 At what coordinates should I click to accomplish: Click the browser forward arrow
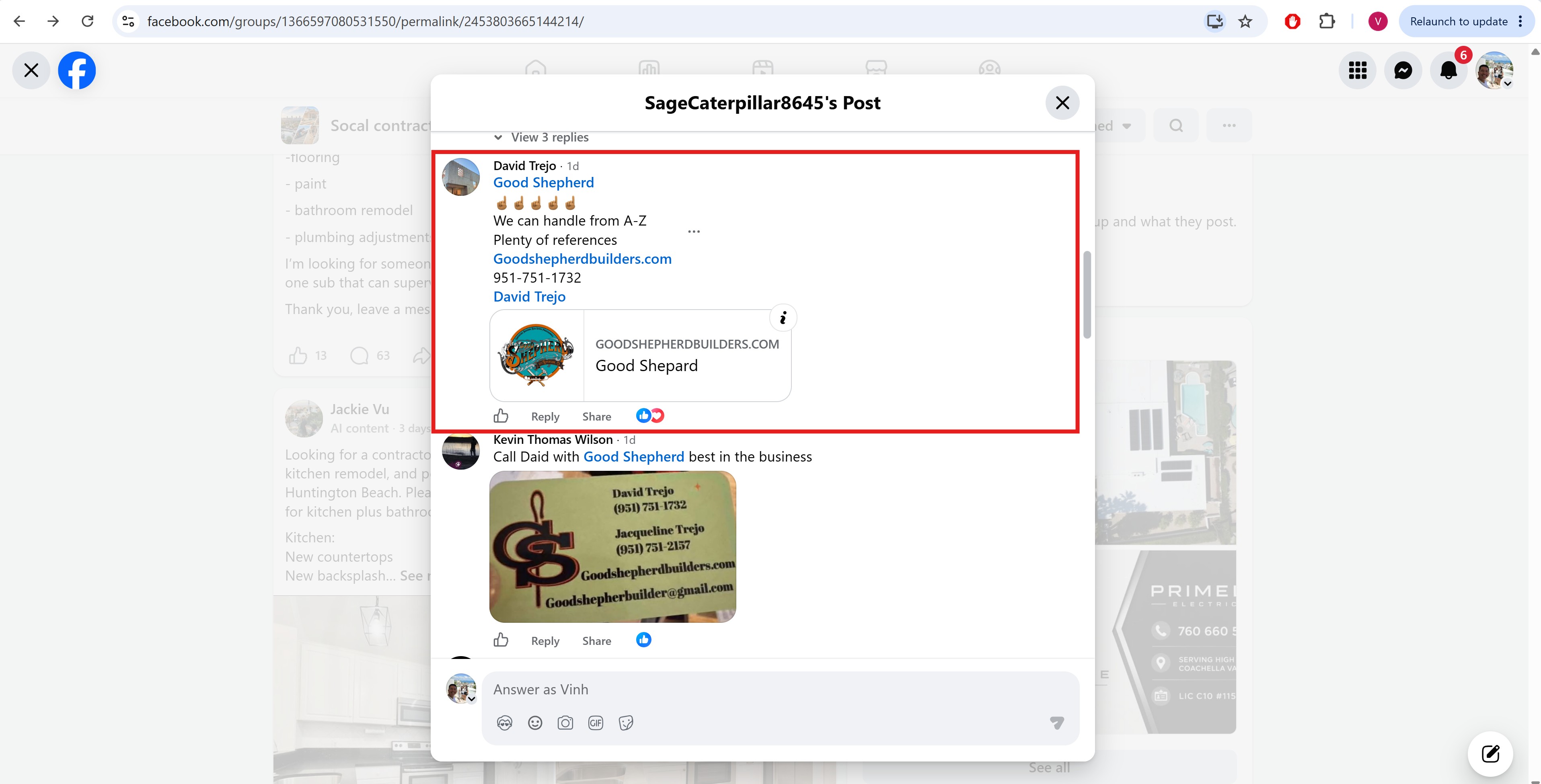click(x=53, y=22)
